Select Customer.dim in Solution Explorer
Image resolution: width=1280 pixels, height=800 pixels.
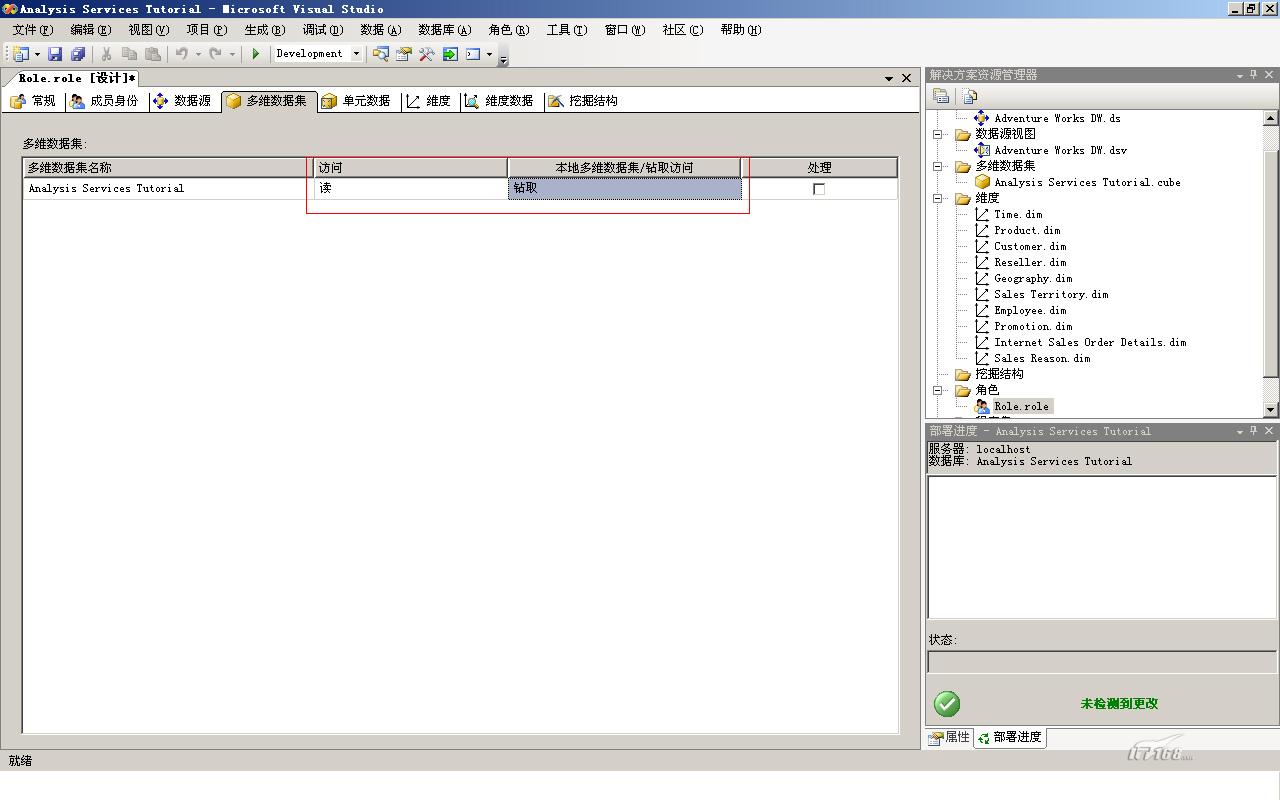1030,246
